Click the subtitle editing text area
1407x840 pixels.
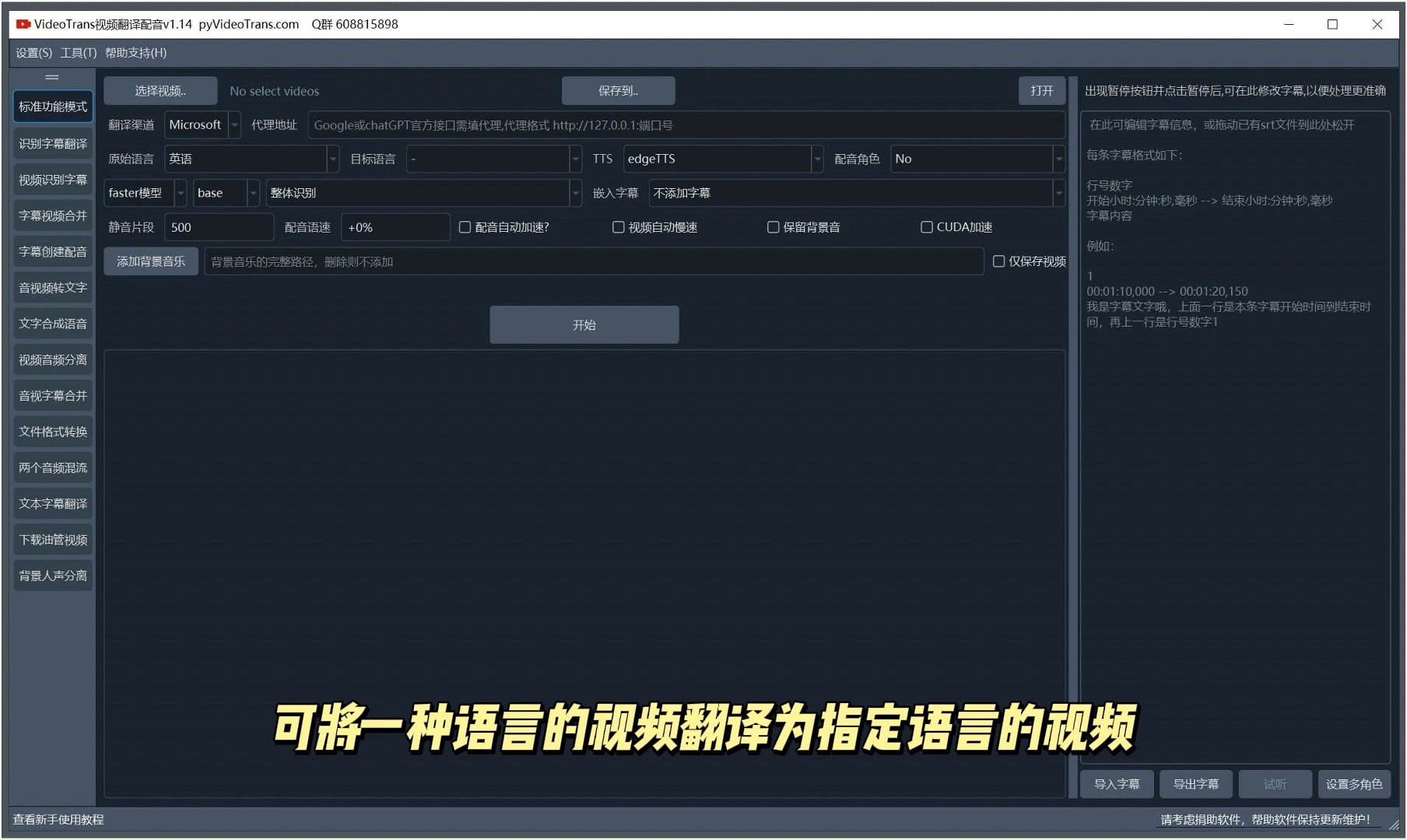click(x=1235, y=438)
